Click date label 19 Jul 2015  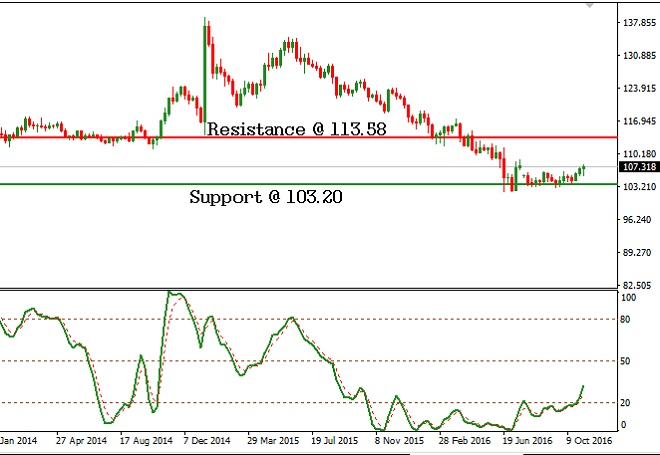tap(334, 441)
